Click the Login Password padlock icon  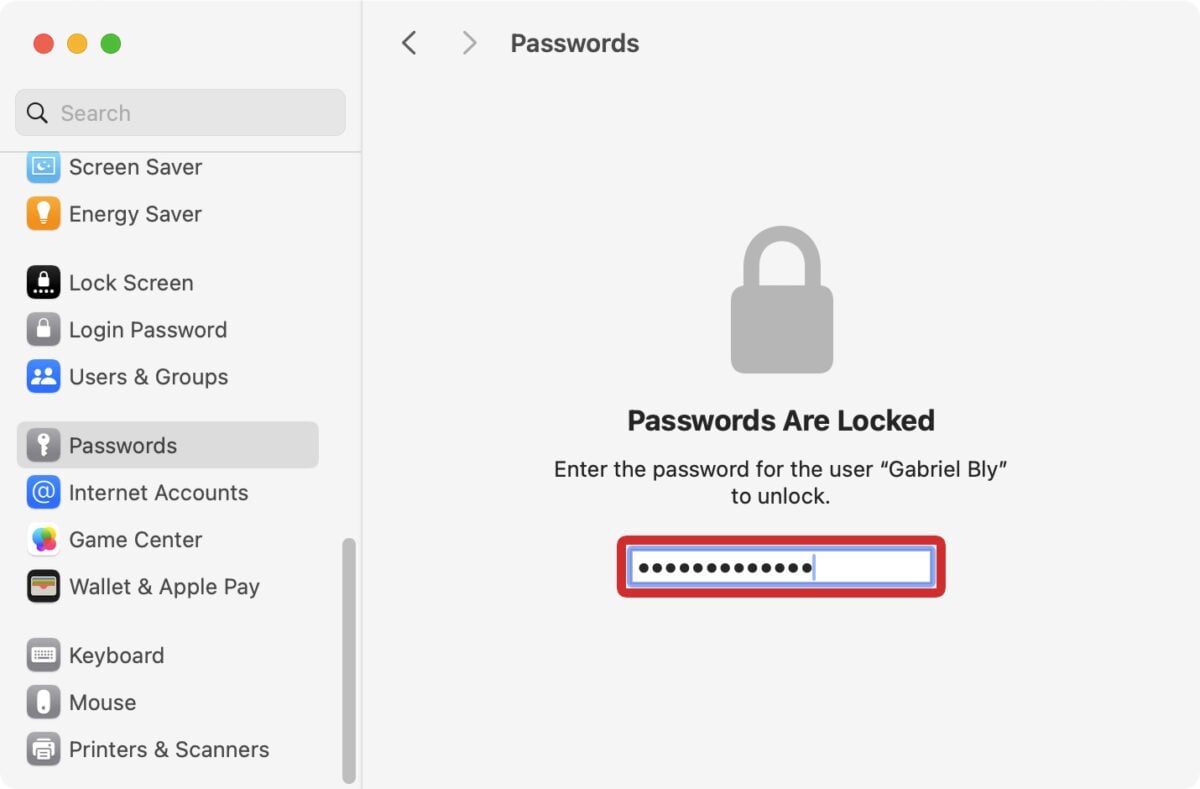[x=43, y=330]
